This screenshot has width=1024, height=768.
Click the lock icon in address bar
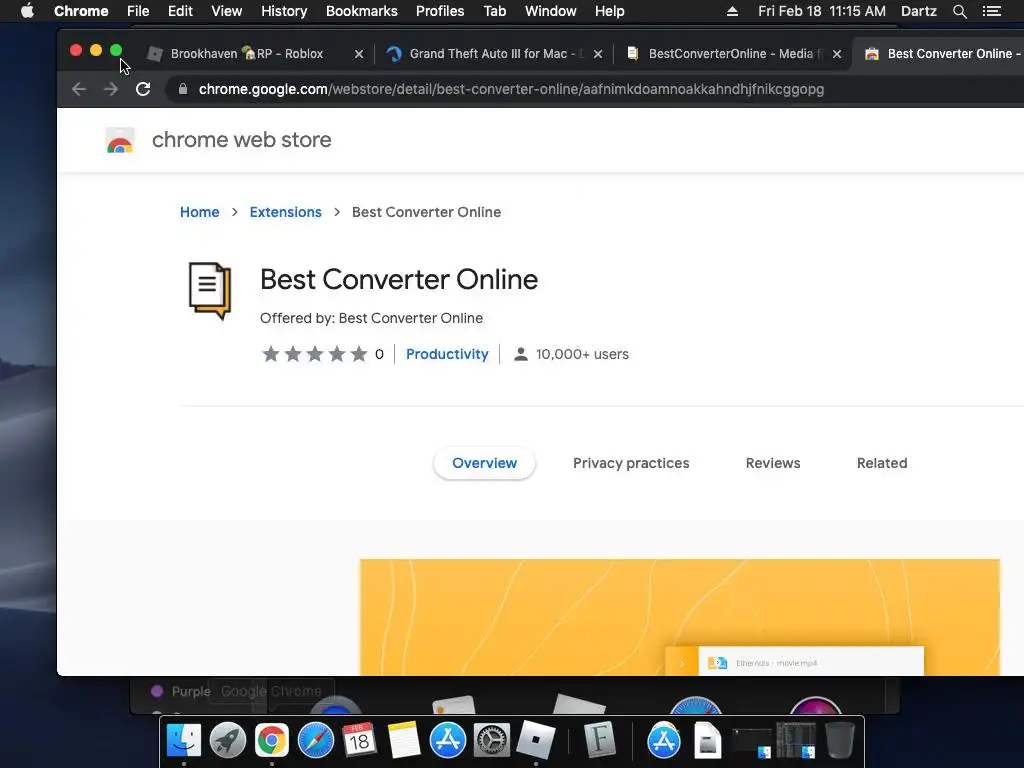coord(183,89)
